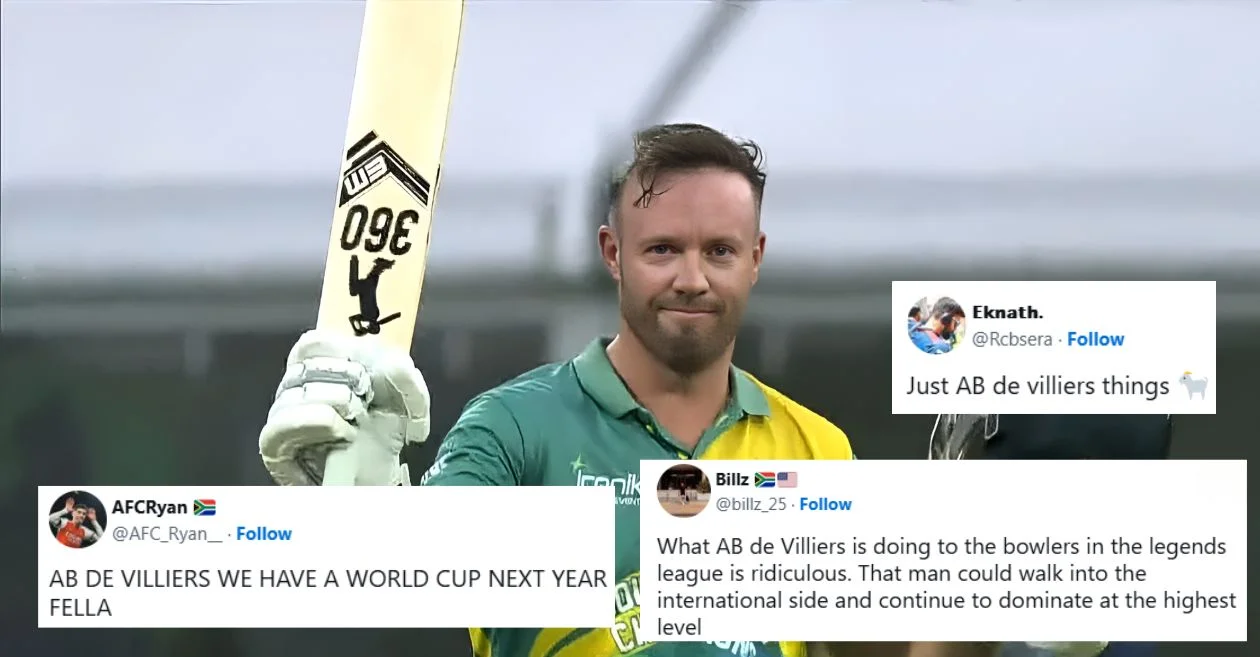Click Eknath's profile avatar
The image size is (1260, 657).
pyautogui.click(x=937, y=325)
